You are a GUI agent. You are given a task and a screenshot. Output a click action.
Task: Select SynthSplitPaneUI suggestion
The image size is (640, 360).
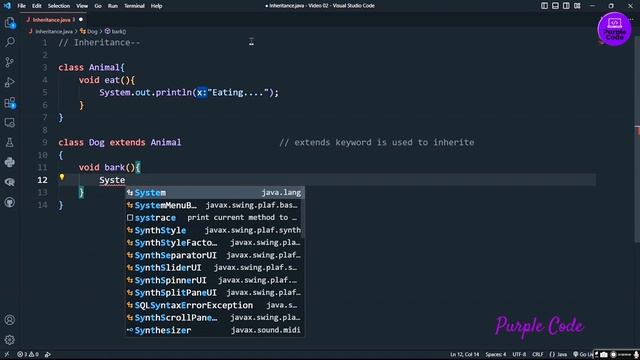pos(214,293)
